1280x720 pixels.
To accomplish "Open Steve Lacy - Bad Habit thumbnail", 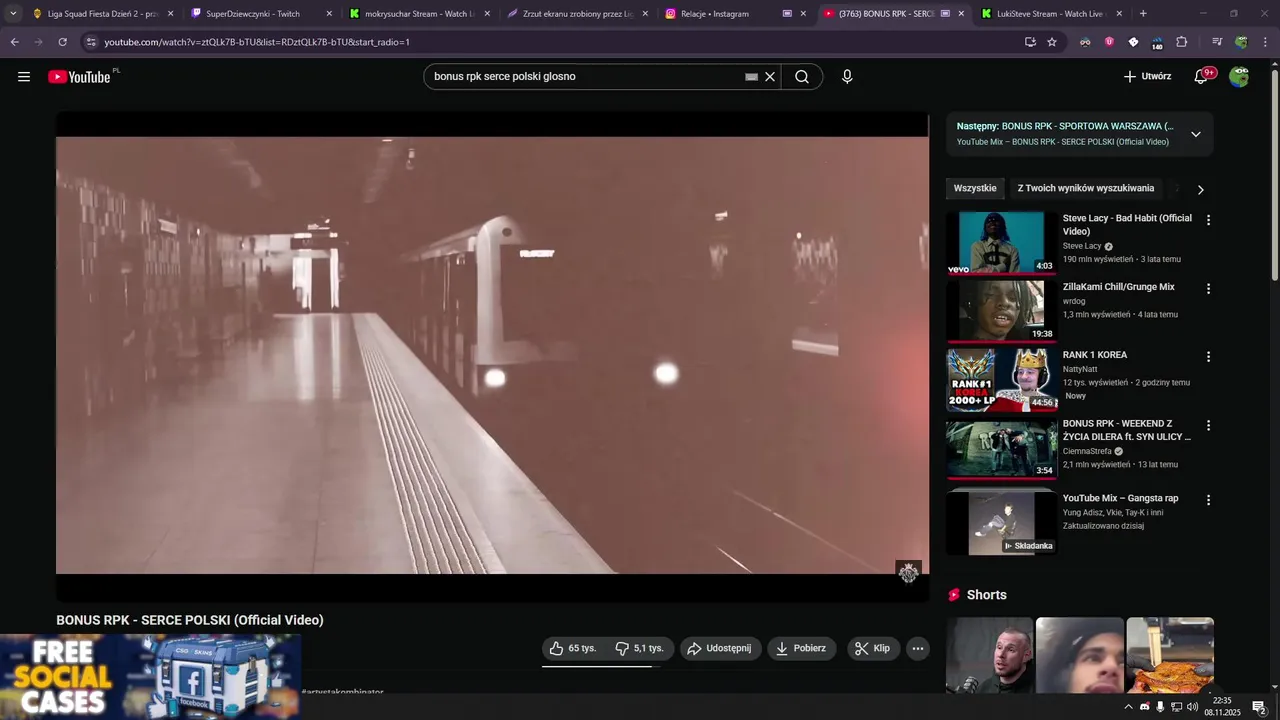I will tap(1001, 242).
